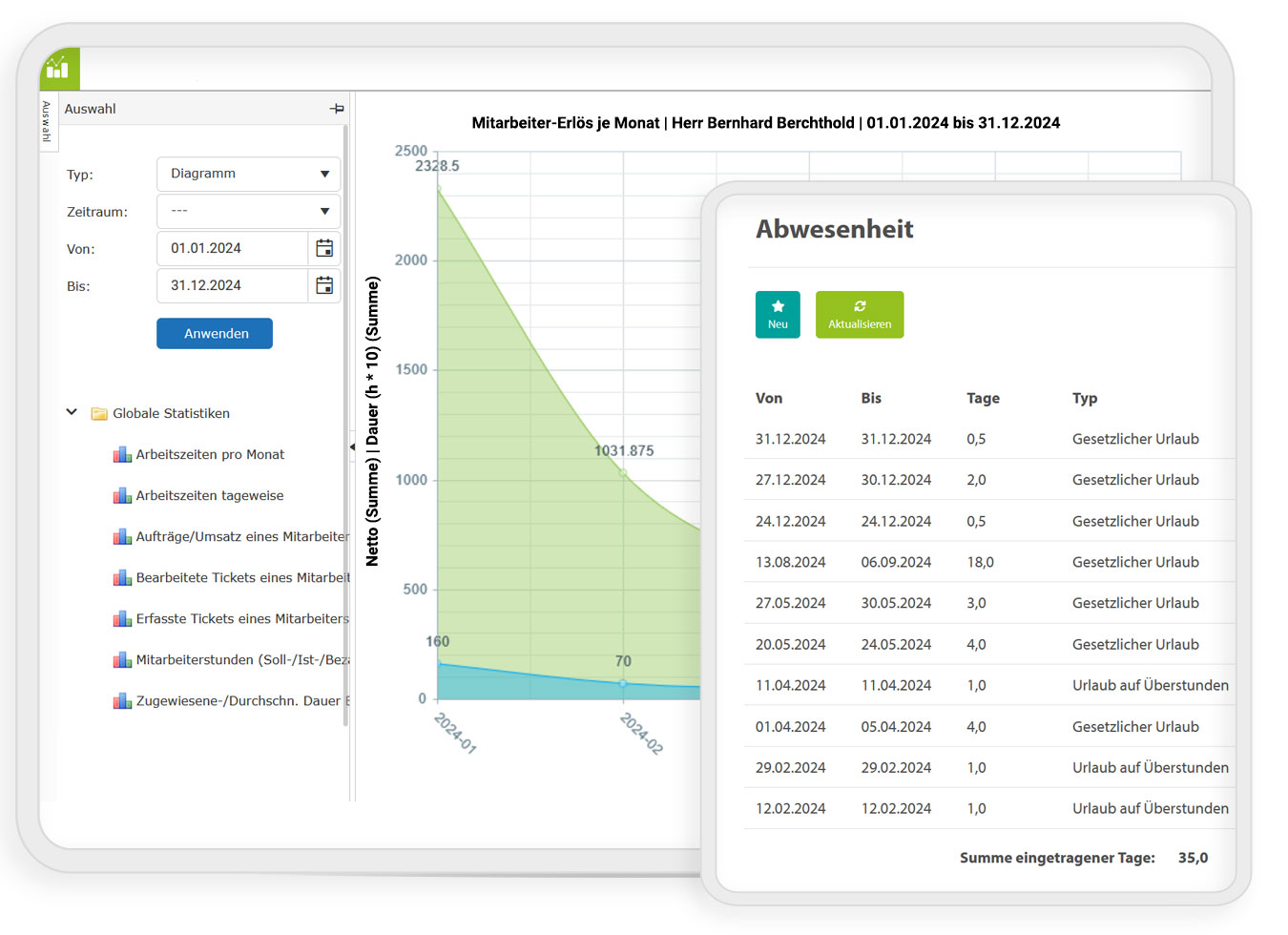This screenshot has height=935, width=1288.
Task: Click the Globale Statistiken folder icon
Action: pos(99,414)
